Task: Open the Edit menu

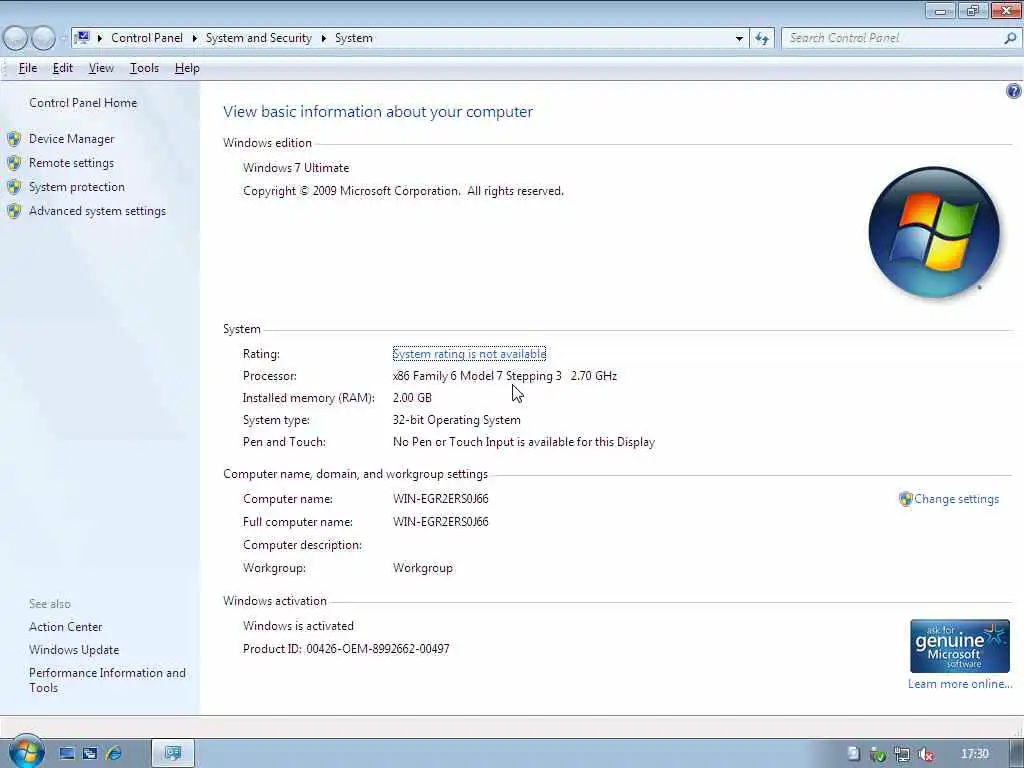Action: (x=63, y=68)
